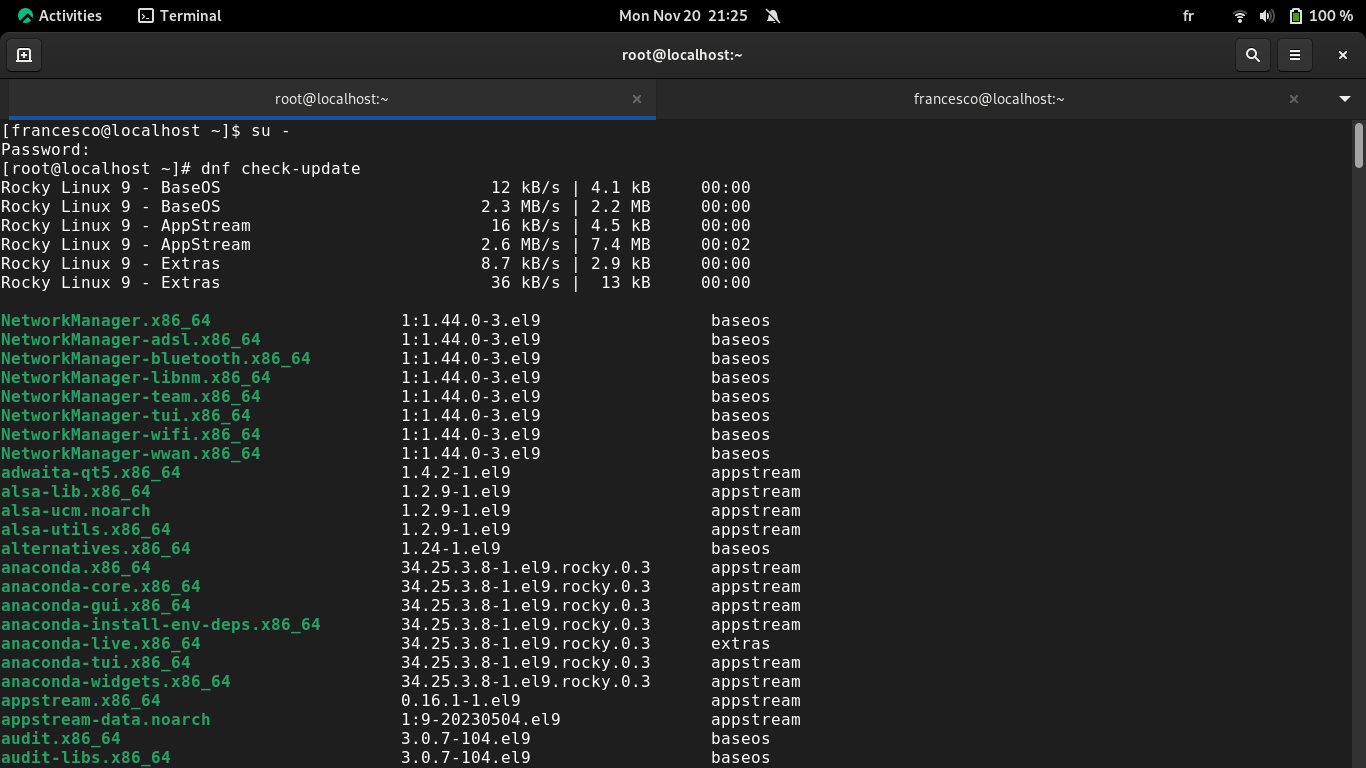Click the muted notifications bell icon
Image resolution: width=1366 pixels, height=768 pixels.
point(772,16)
